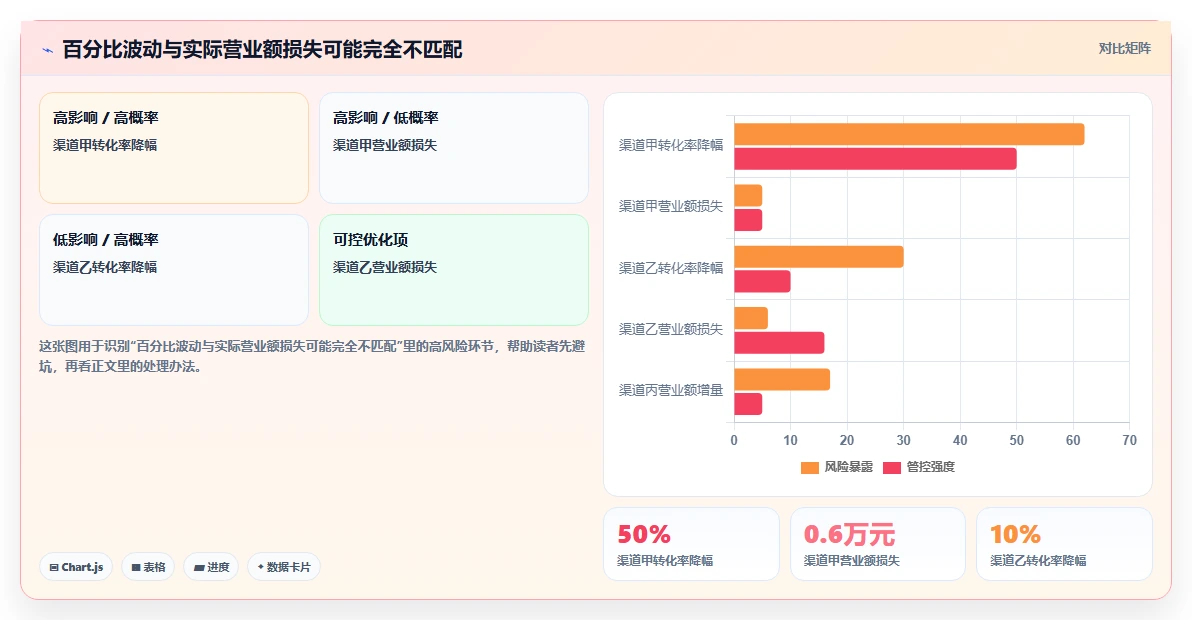Click the title 百分比波动与实际营业额损失可能完全不匹配
This screenshot has height=620, width=1192.
pos(262,50)
